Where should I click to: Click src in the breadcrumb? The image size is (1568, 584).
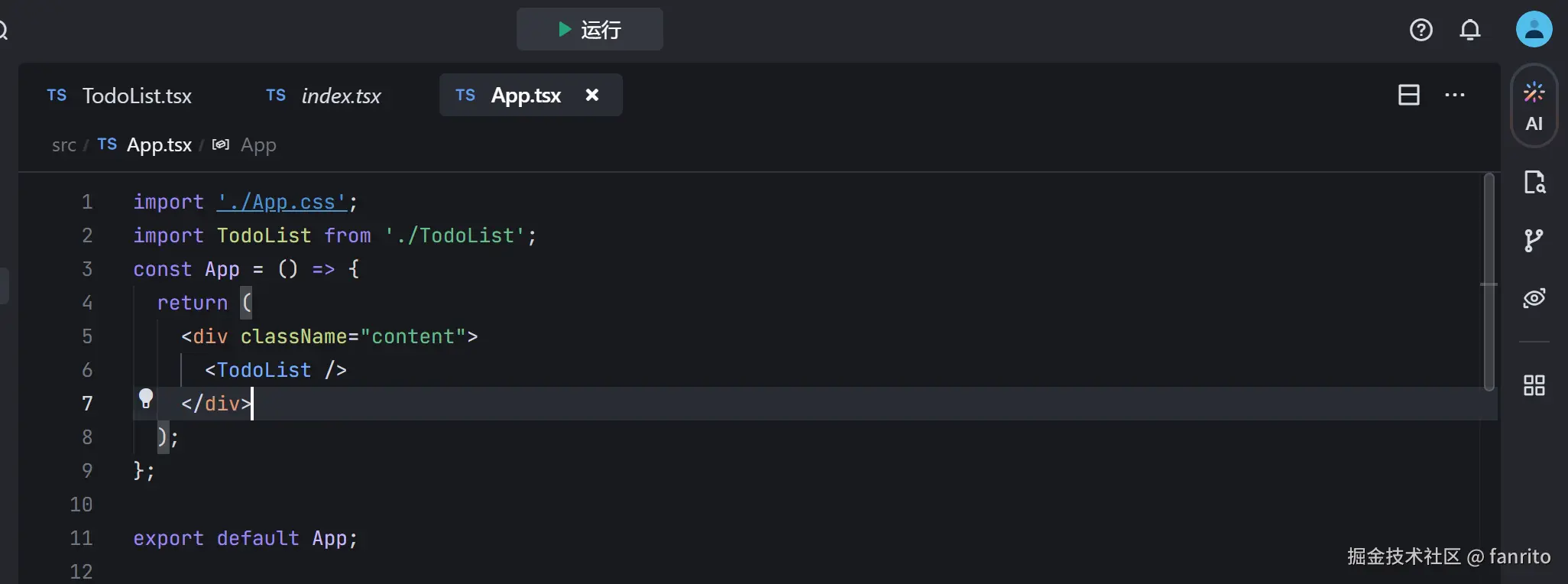pos(63,145)
